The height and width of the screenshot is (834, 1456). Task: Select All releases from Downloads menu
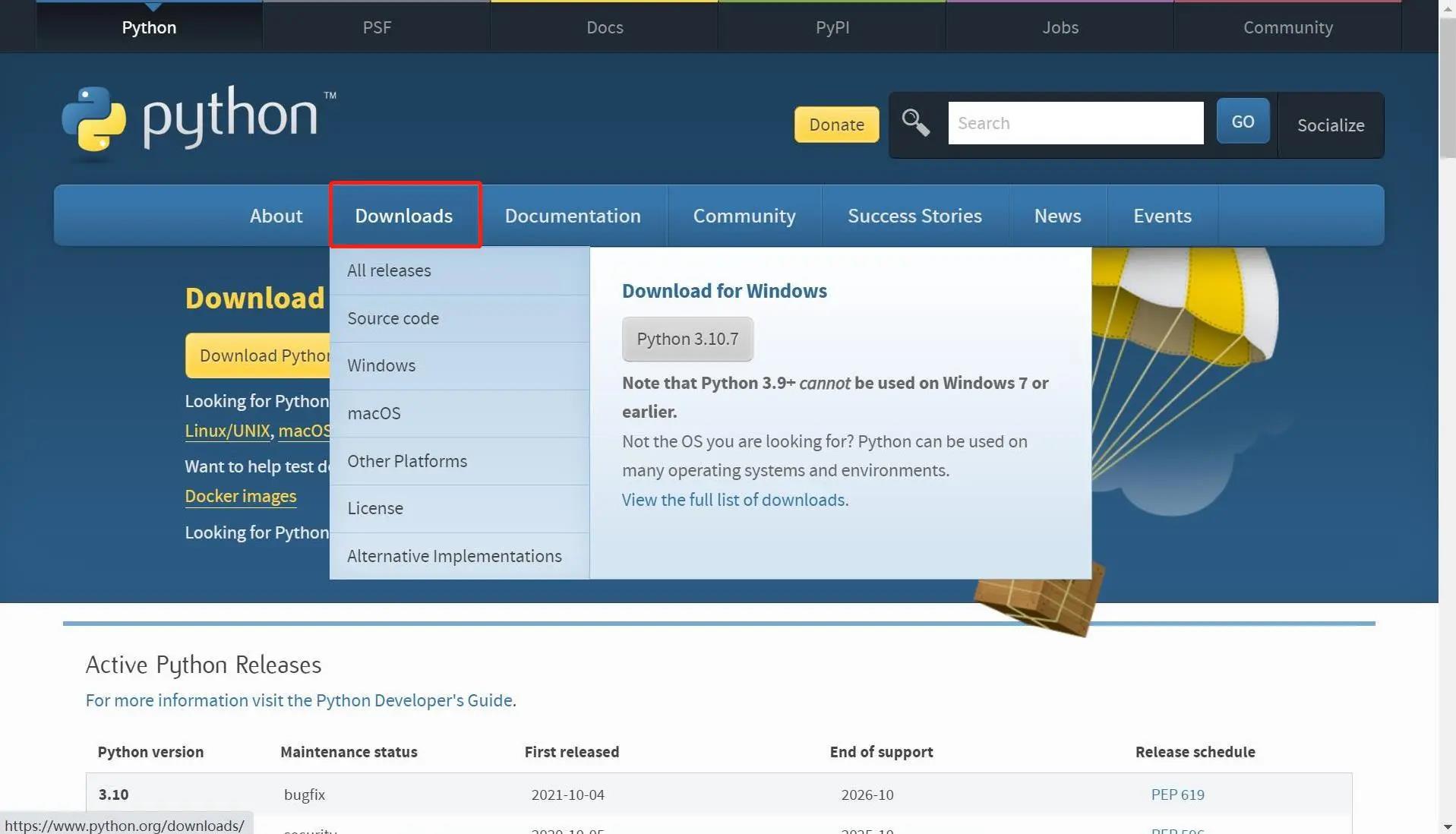click(389, 270)
